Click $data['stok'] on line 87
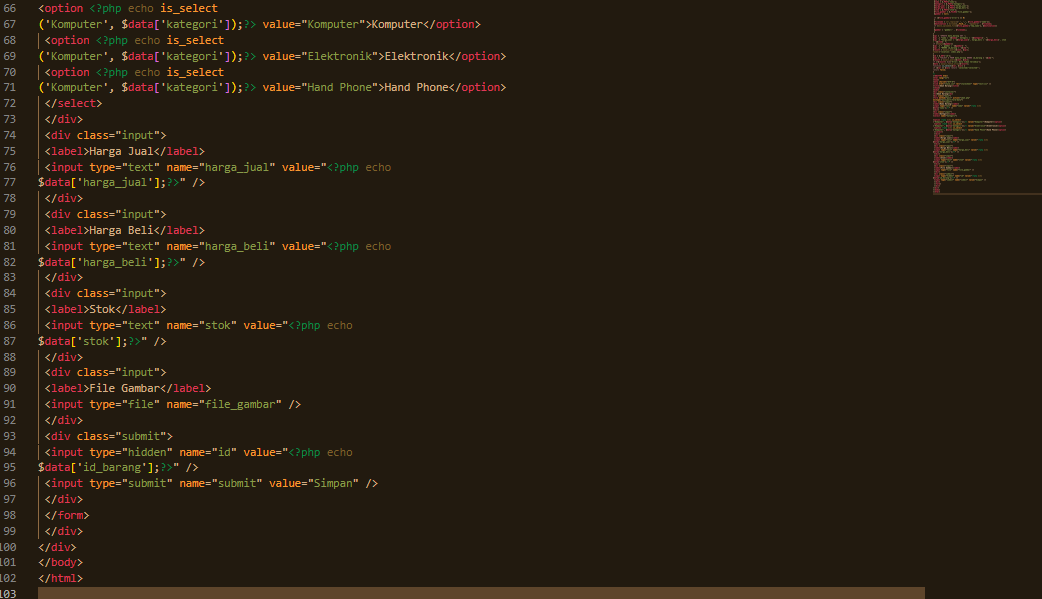 [80, 342]
